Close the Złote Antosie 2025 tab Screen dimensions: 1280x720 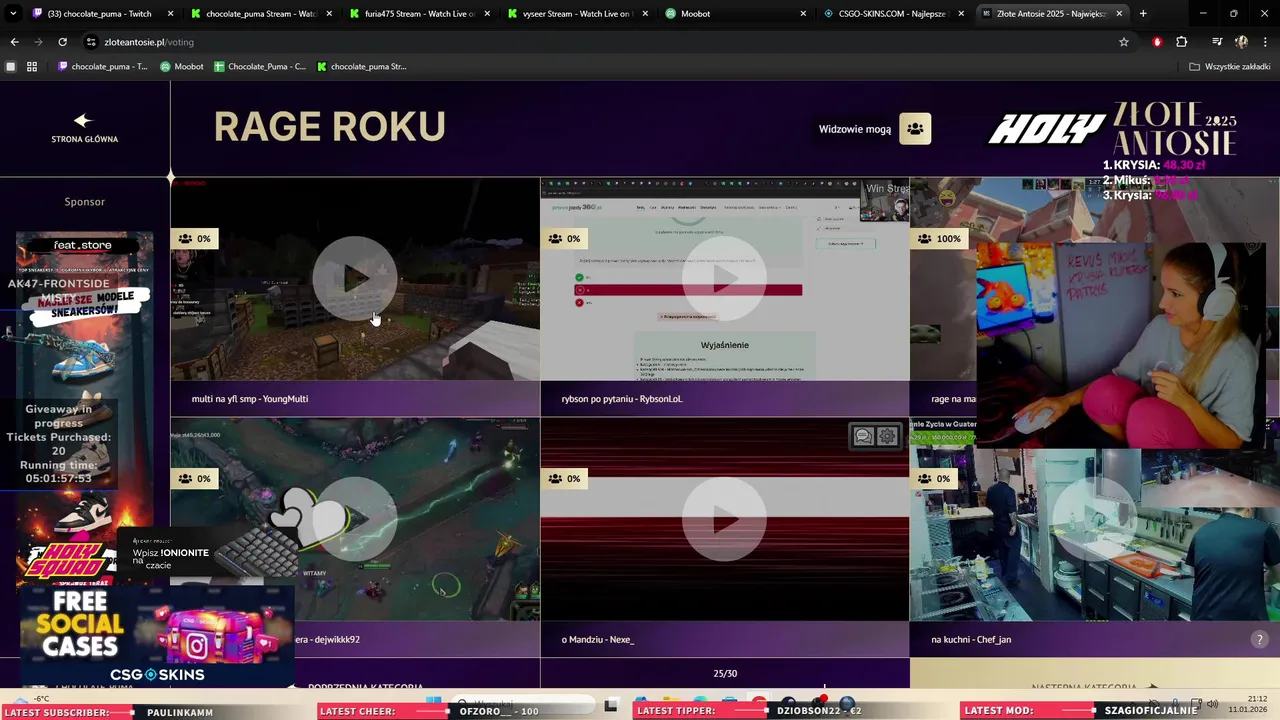(x=1119, y=14)
